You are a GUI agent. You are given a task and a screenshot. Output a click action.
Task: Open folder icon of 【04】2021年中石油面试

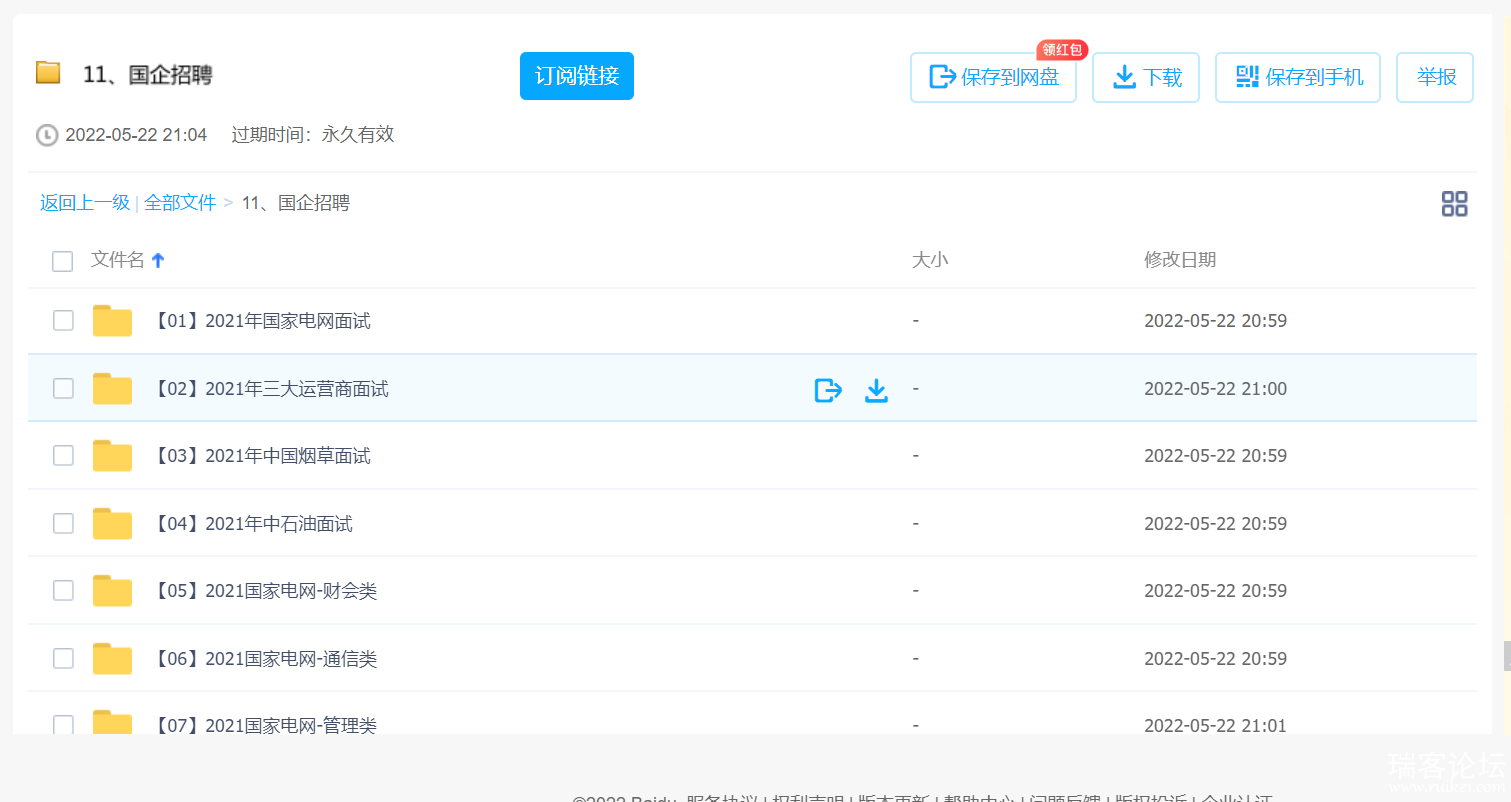(x=112, y=524)
